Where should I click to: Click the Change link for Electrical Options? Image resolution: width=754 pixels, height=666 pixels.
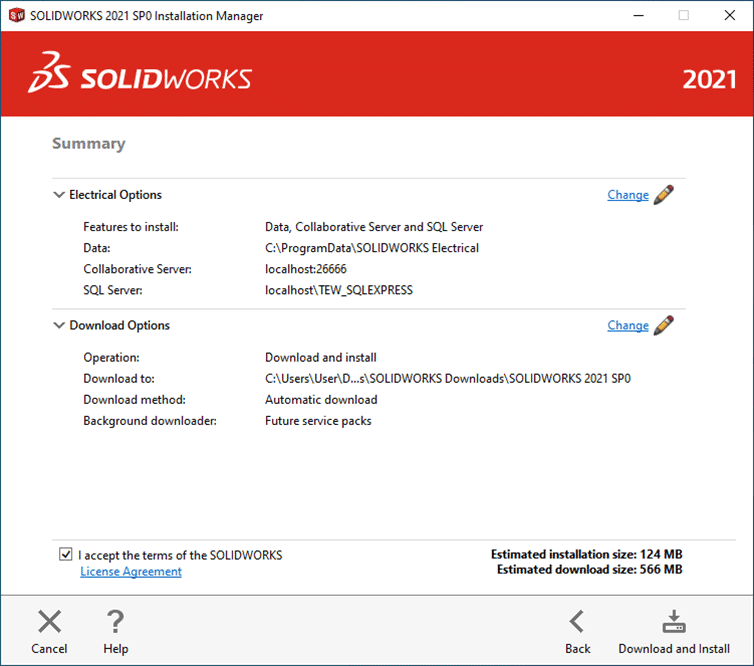pos(628,195)
